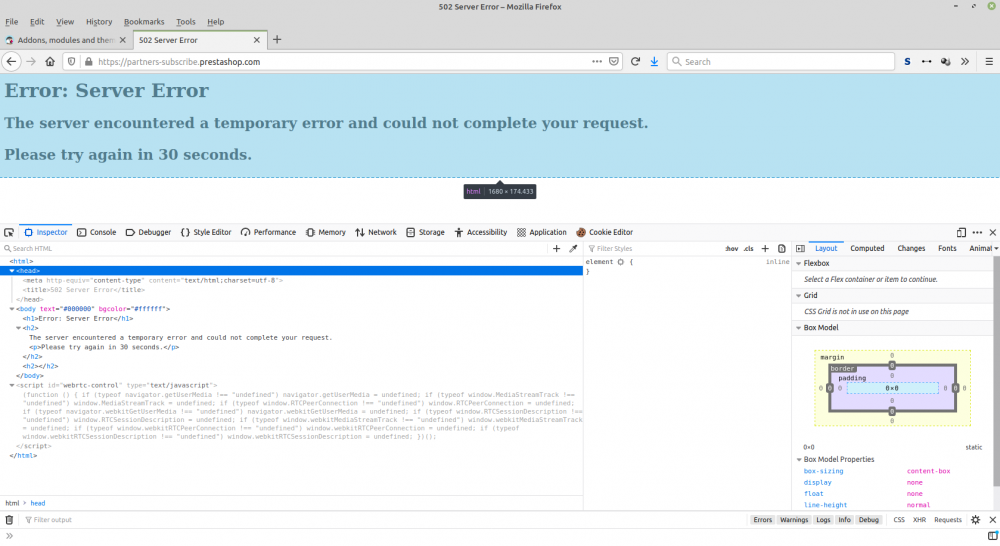Toggle Responsive Design Mode icon
The image size is (1000, 546).
961,232
